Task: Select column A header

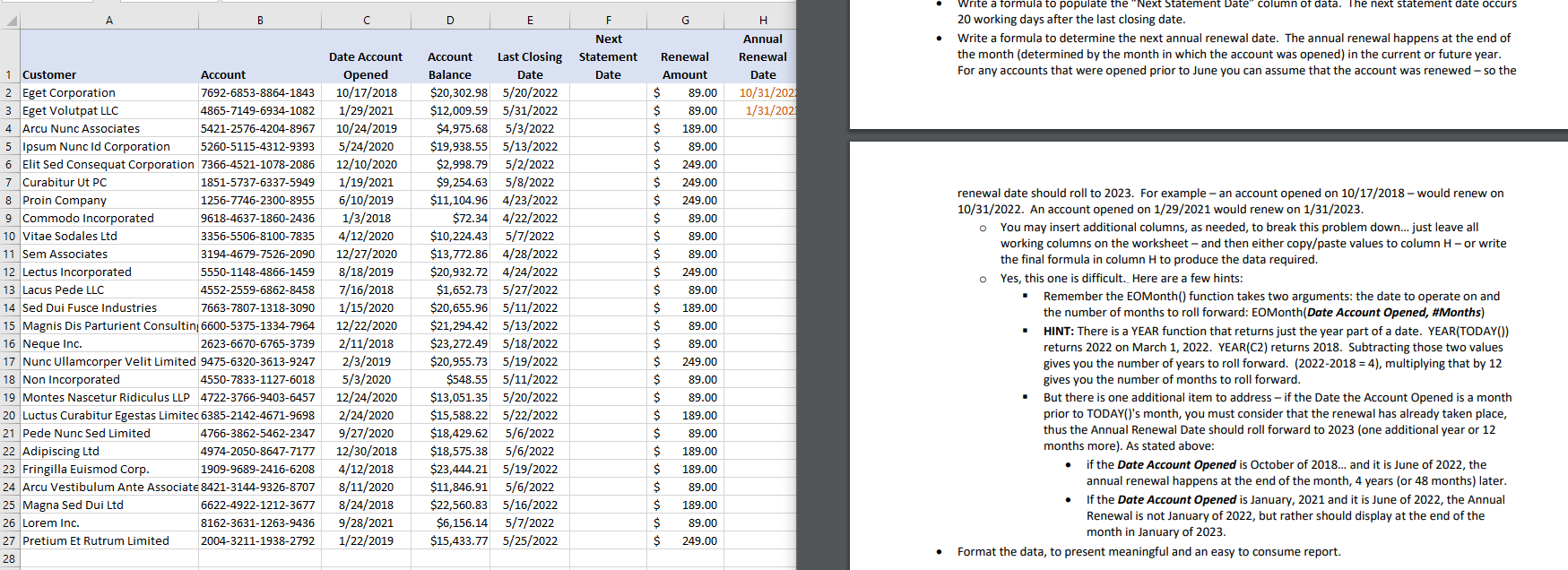Action: (109, 21)
